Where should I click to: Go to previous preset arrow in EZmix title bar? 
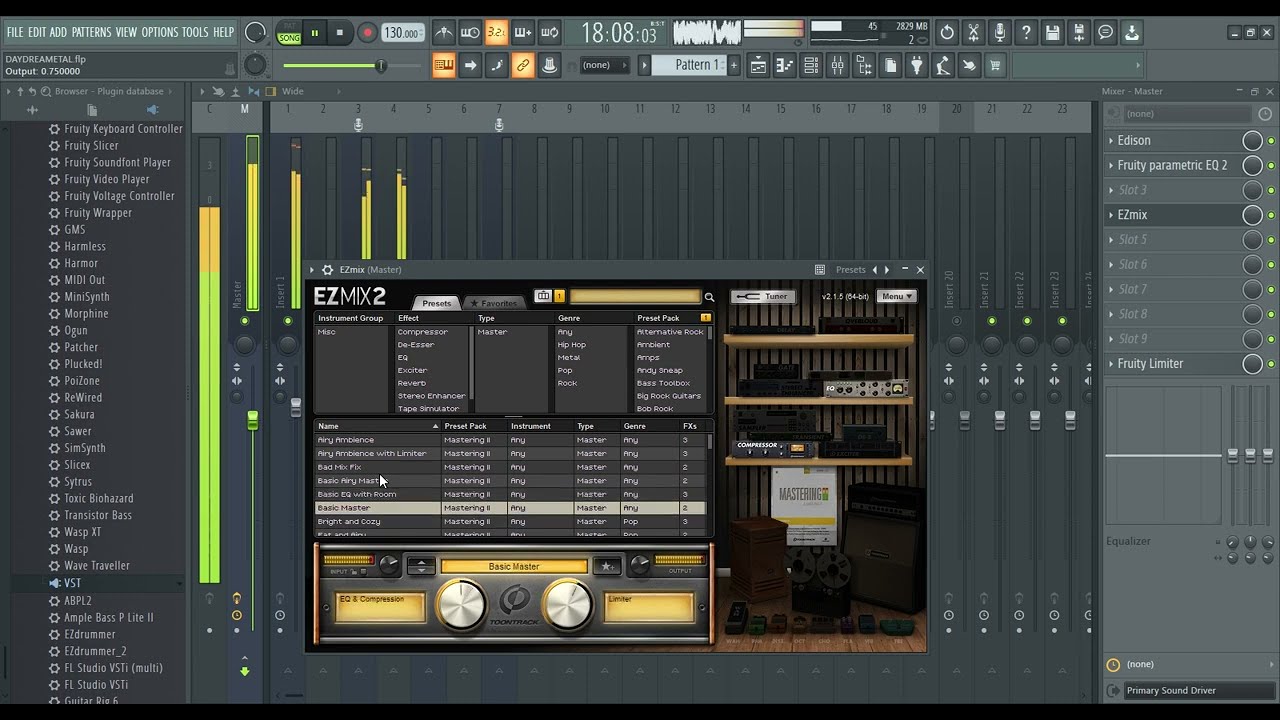[875, 270]
